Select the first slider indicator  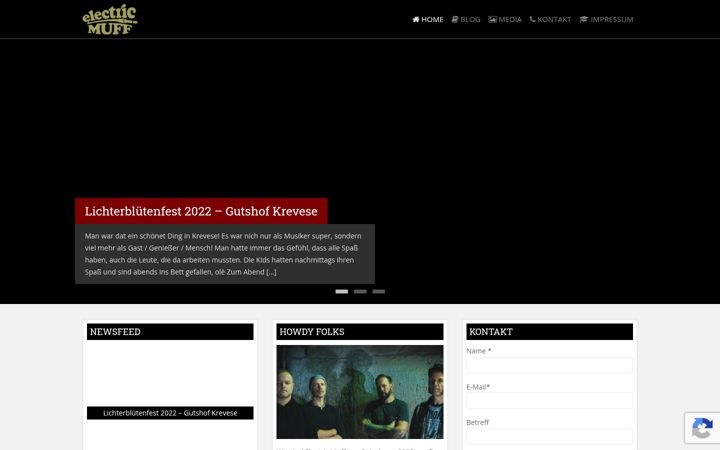(342, 292)
